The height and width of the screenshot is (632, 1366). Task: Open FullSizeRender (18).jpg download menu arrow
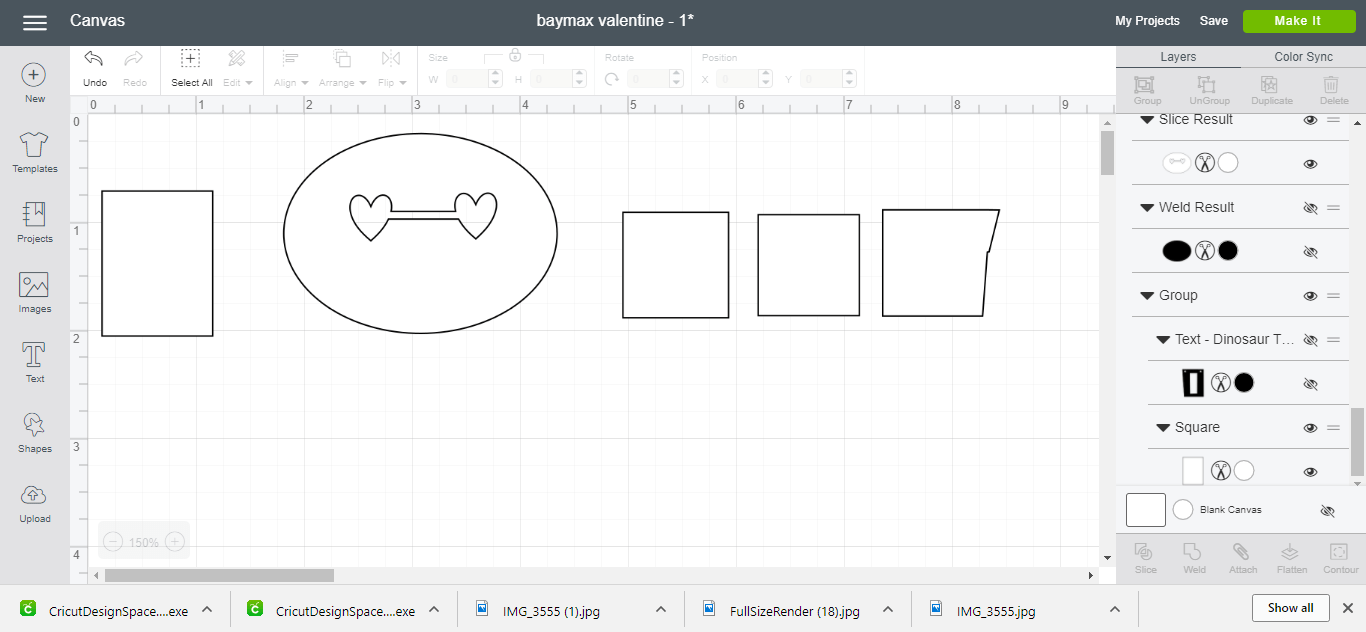tap(887, 609)
